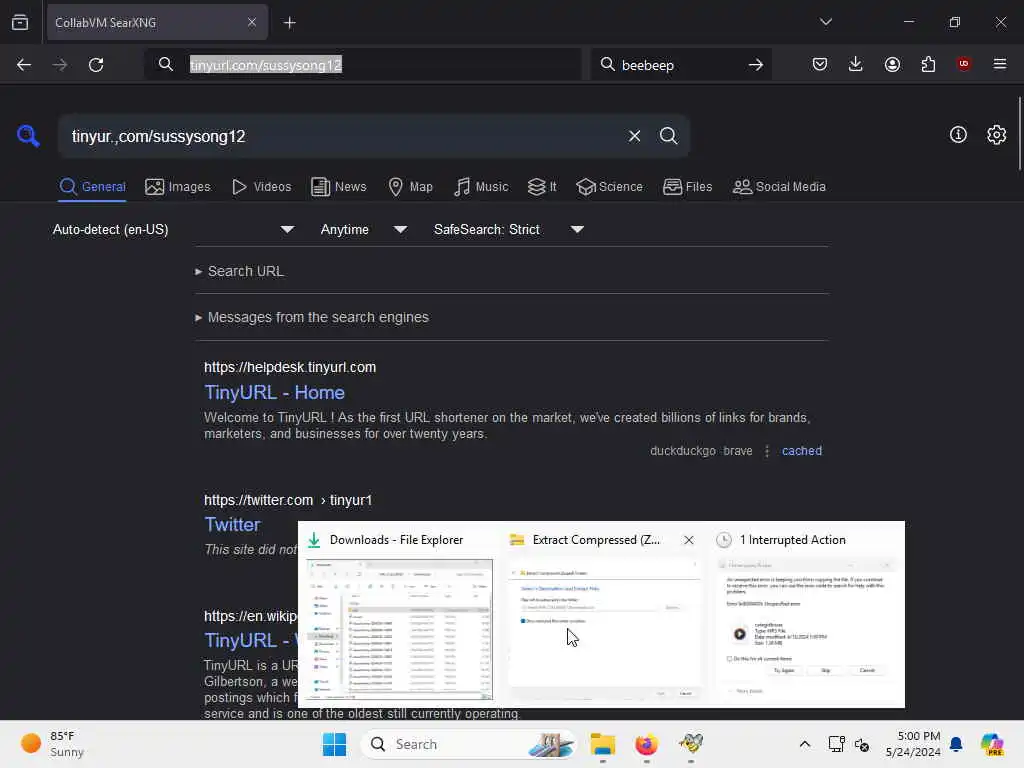Switch to the Images category tab

pyautogui.click(x=178, y=187)
